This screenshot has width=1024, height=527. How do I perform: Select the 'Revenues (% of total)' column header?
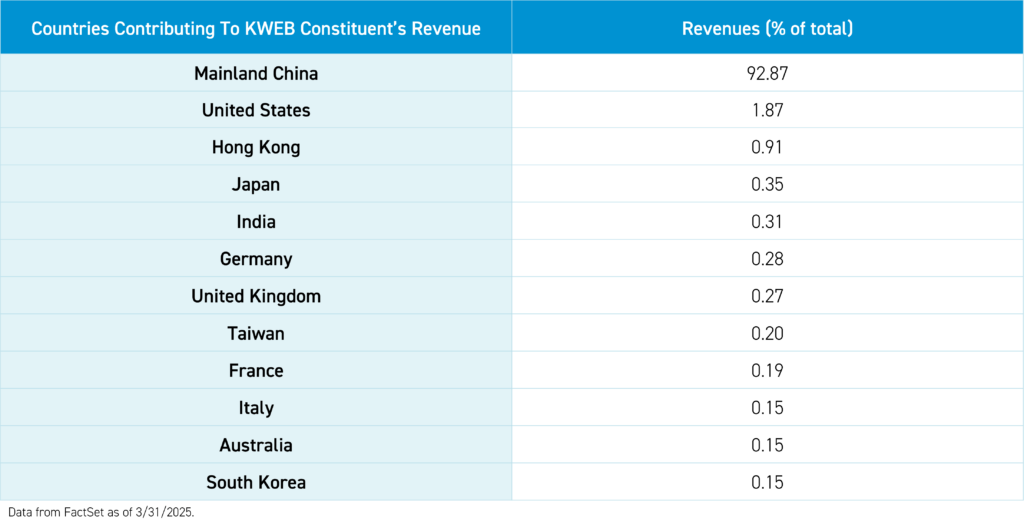pos(767,29)
